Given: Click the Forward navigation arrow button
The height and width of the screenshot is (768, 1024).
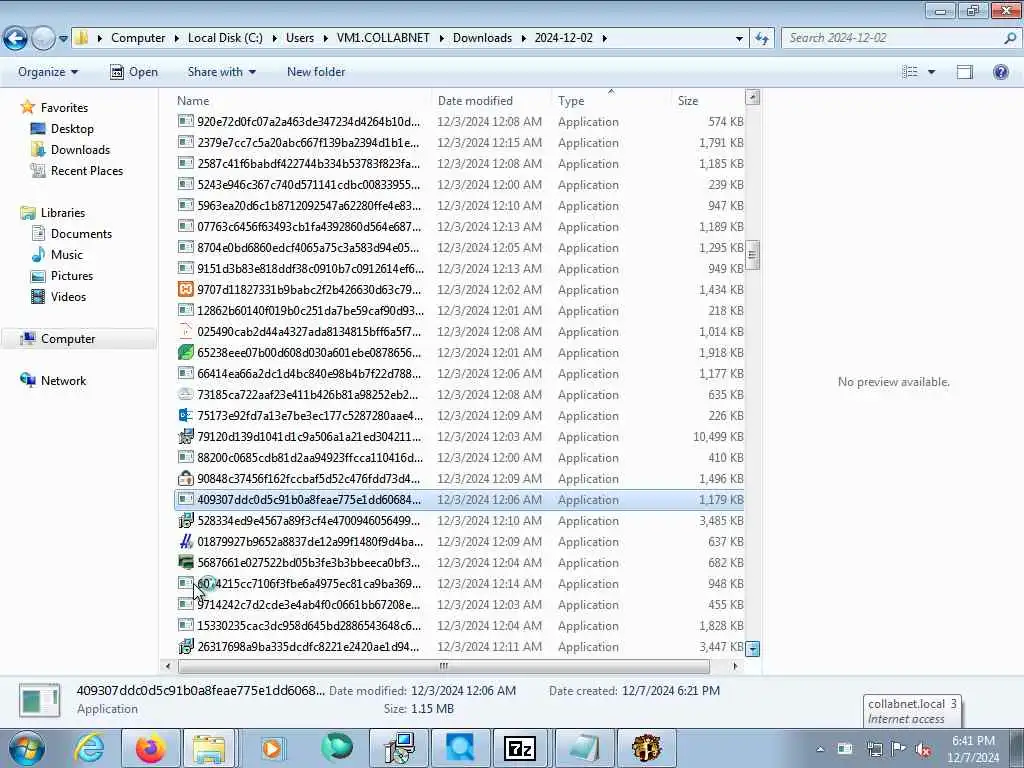Looking at the screenshot, I should pyautogui.click(x=43, y=38).
